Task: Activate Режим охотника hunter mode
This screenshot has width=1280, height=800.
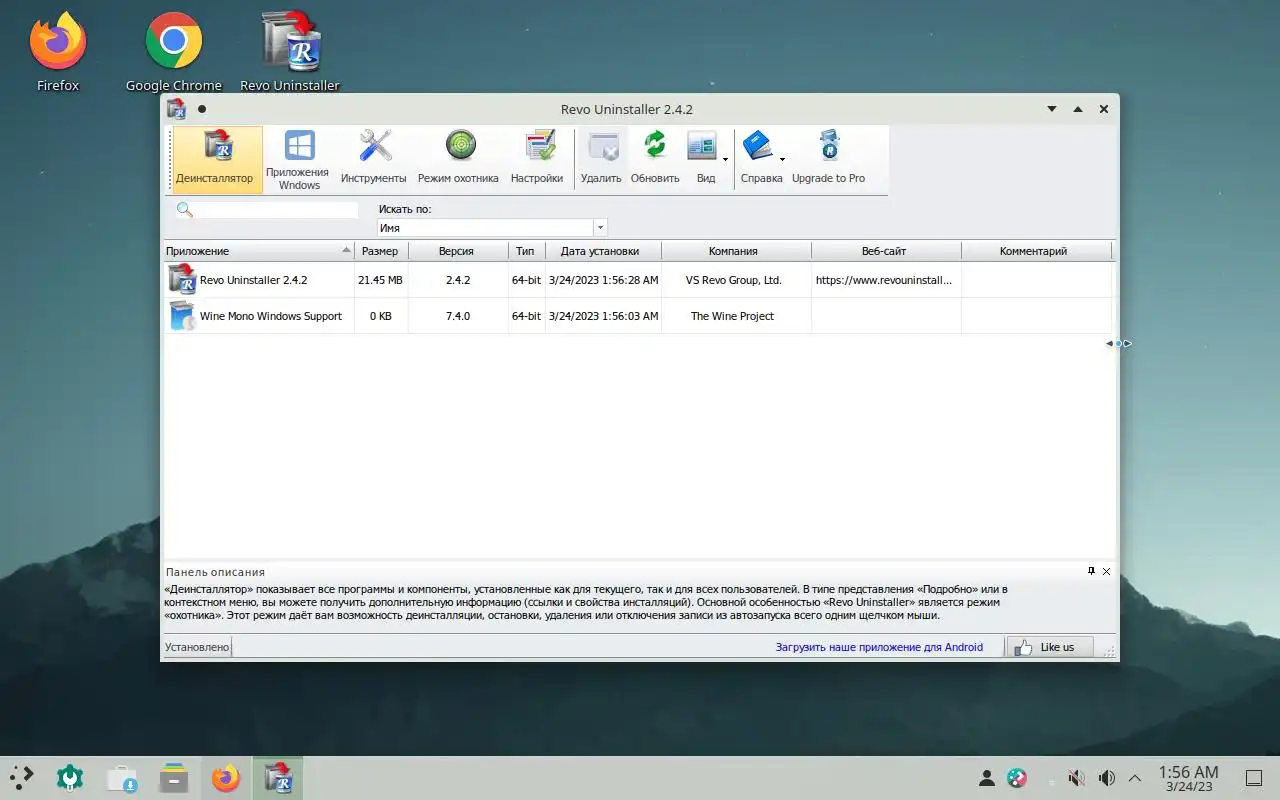Action: [x=459, y=159]
